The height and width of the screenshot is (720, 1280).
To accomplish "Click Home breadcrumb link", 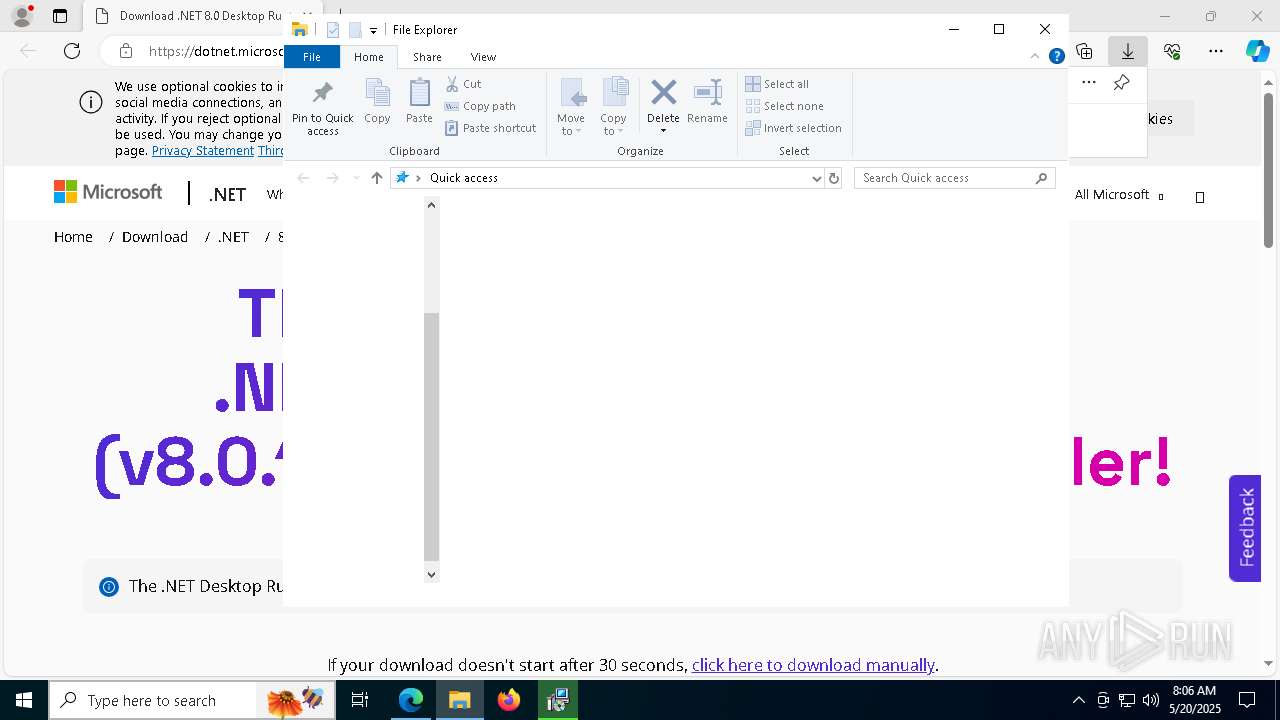I will [73, 237].
